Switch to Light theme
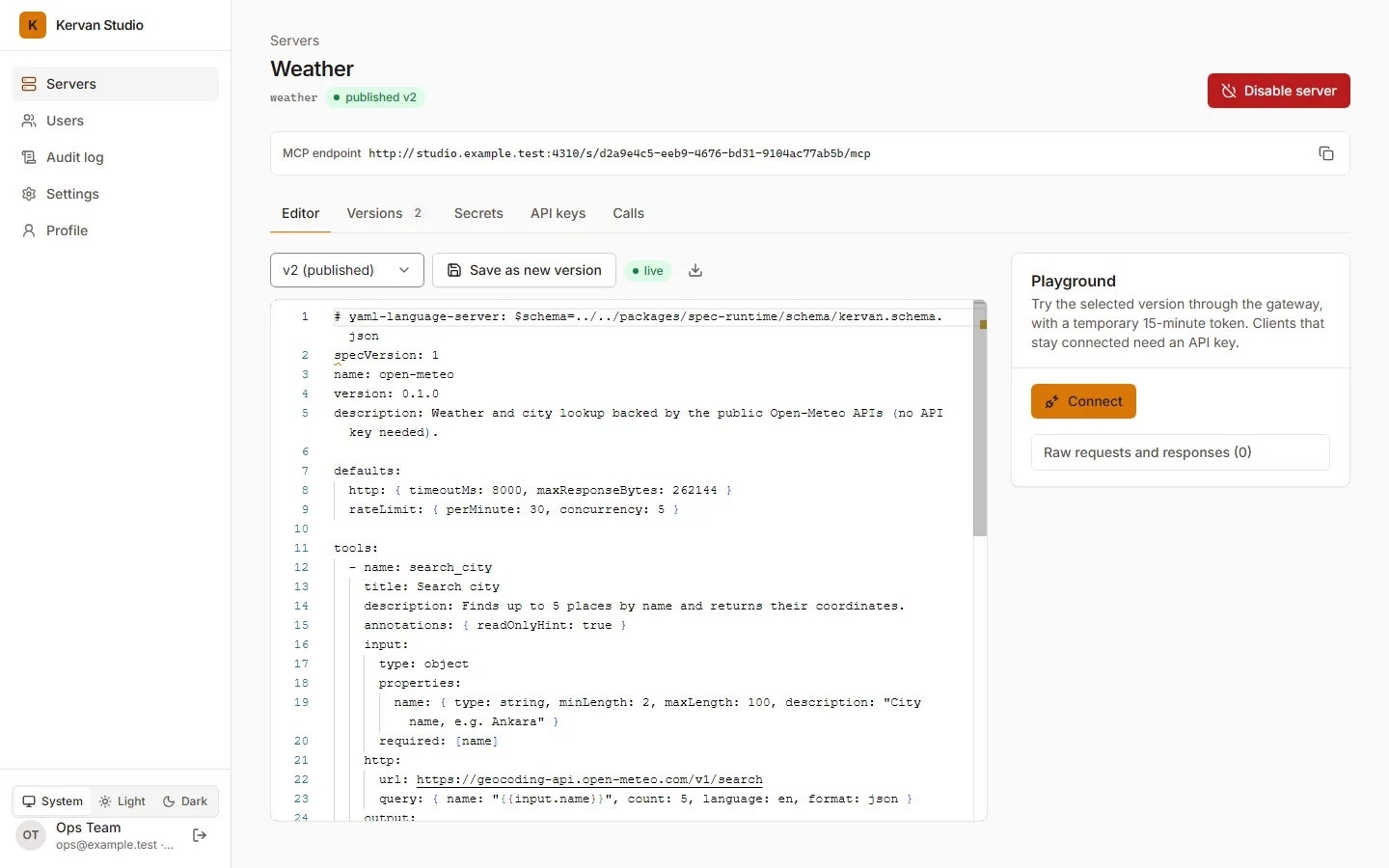Viewport: 1389px width, 868px height. pyautogui.click(x=123, y=801)
